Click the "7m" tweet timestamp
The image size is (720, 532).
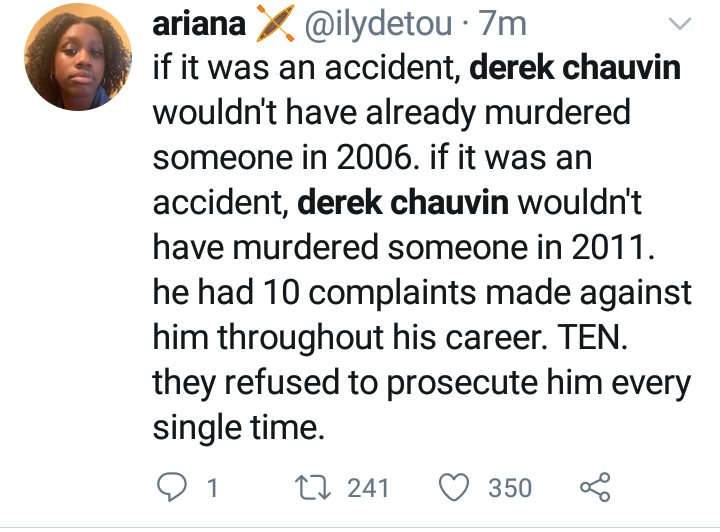[x=501, y=23]
